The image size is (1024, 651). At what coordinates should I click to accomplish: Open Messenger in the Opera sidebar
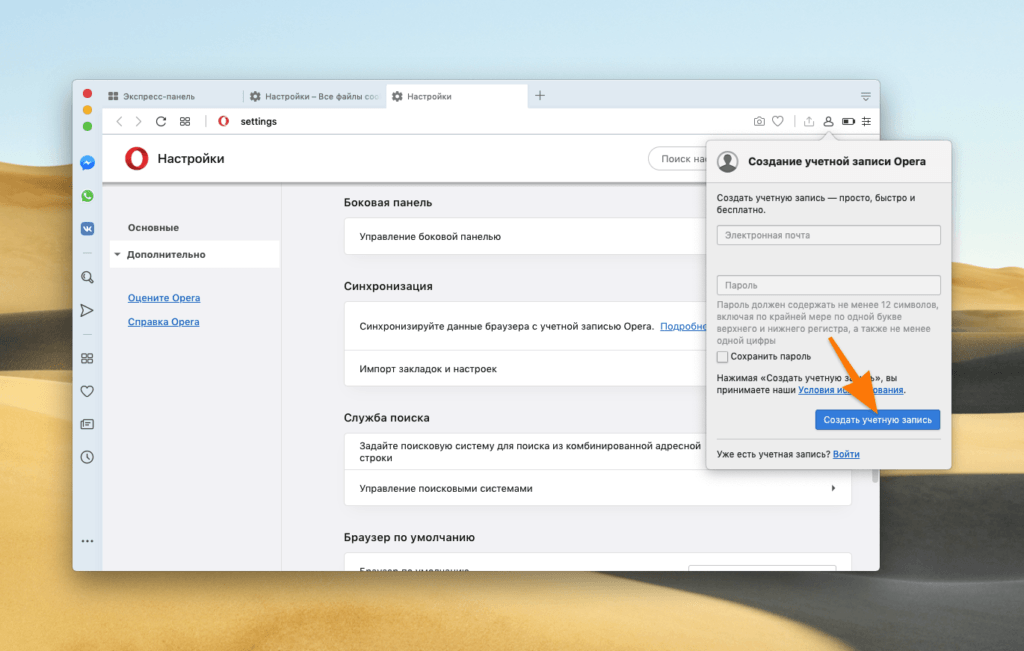(x=88, y=163)
